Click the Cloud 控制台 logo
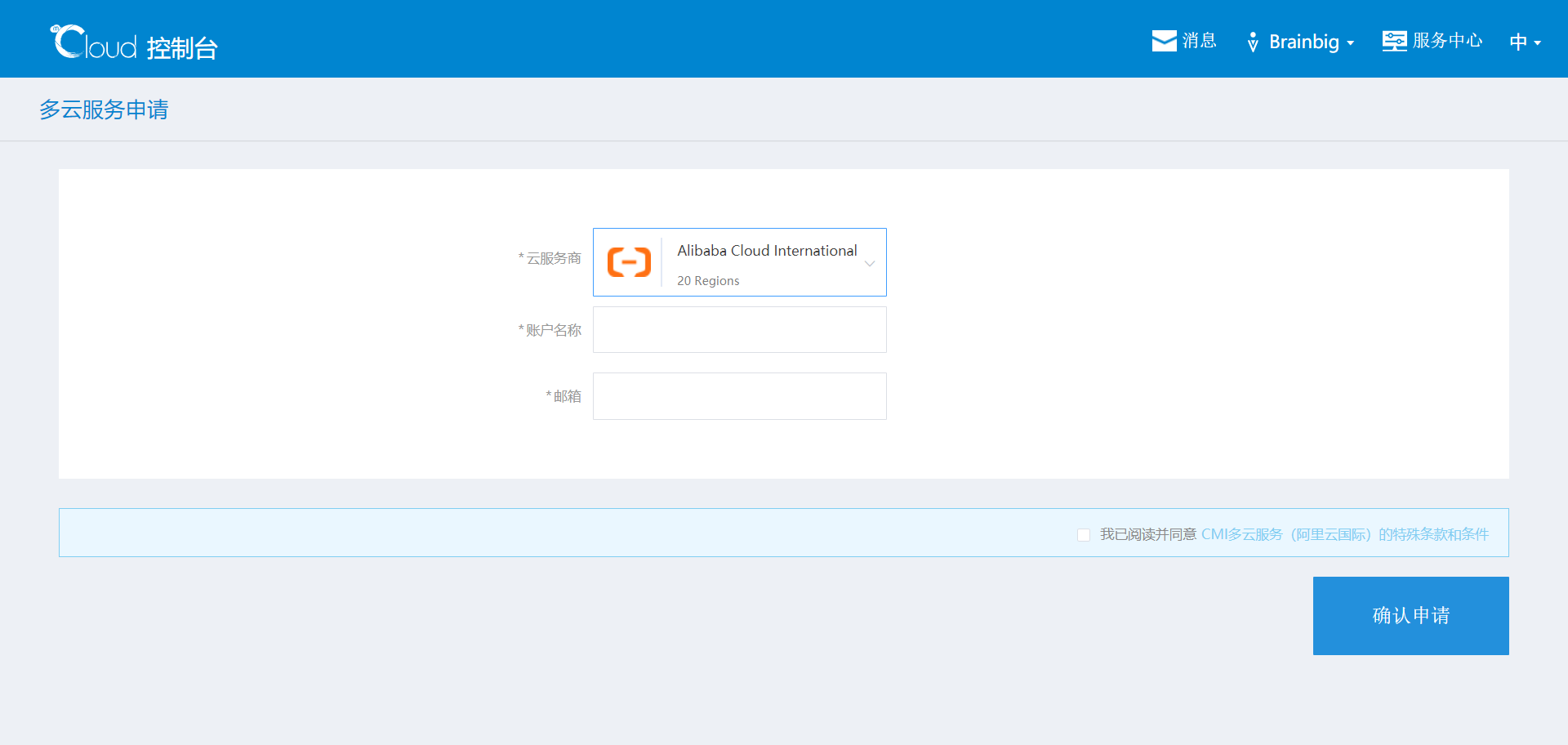 134,42
